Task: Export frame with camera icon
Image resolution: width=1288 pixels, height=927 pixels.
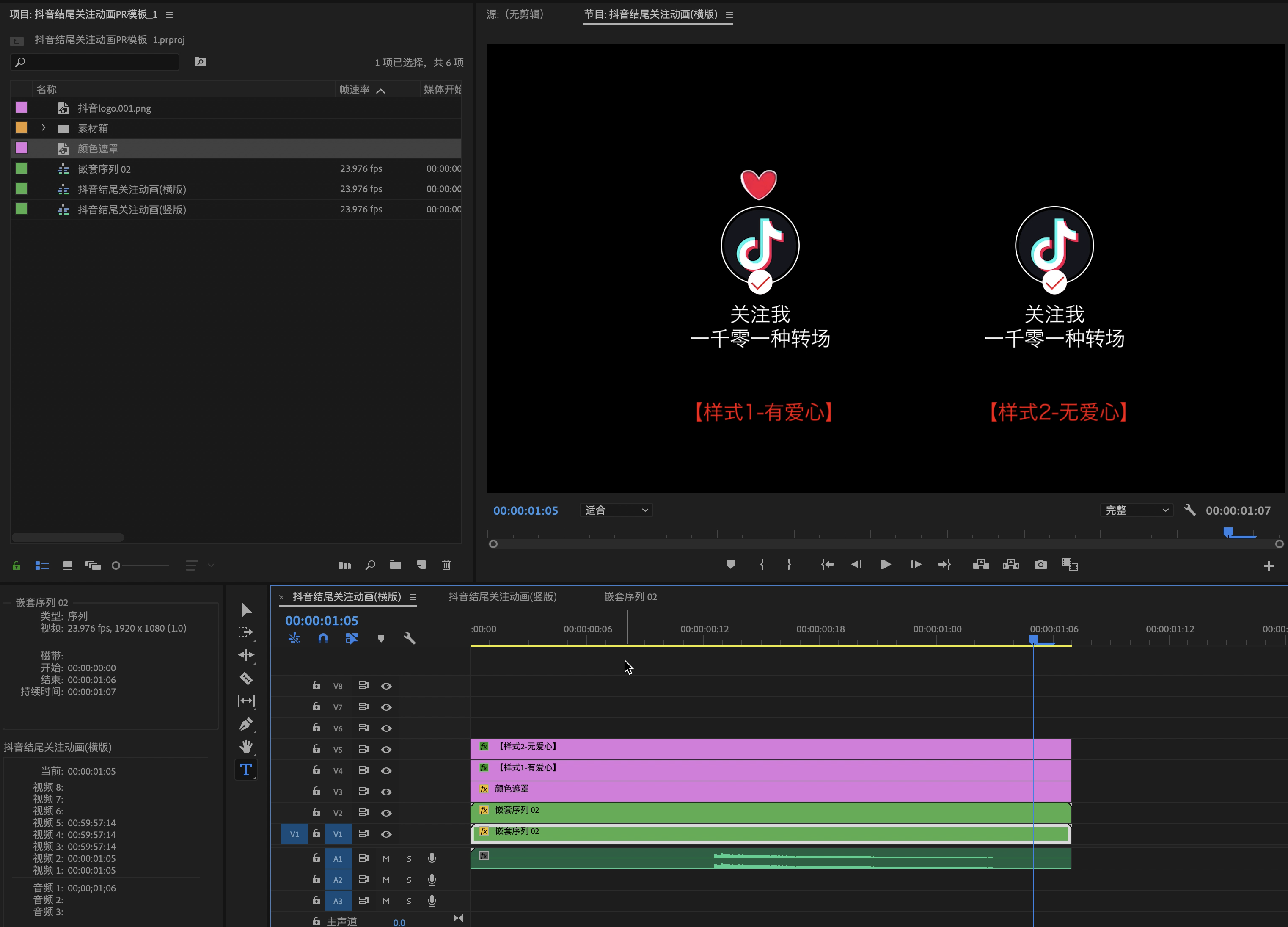Action: tap(1040, 564)
